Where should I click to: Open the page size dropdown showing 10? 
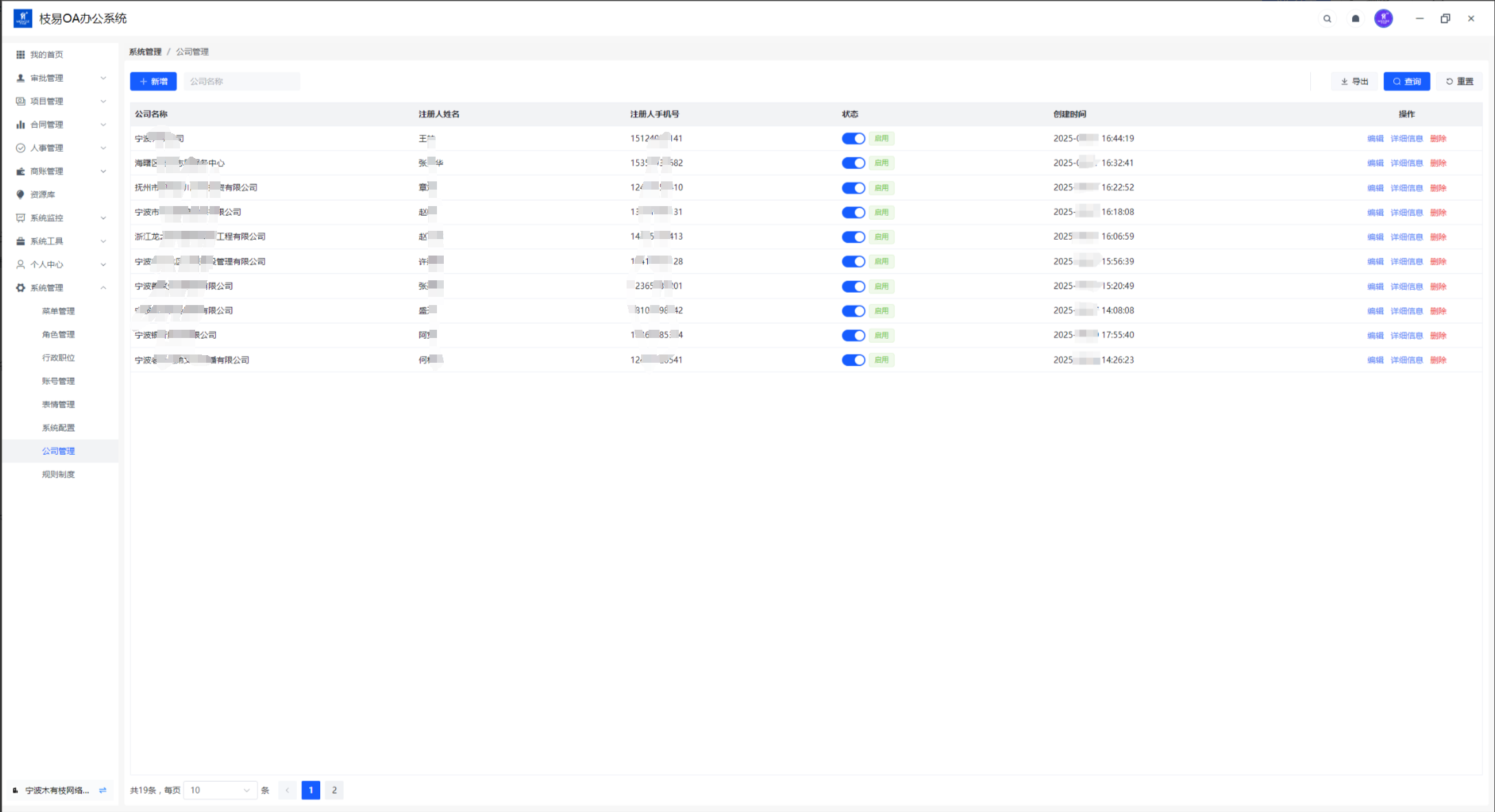tap(220, 790)
